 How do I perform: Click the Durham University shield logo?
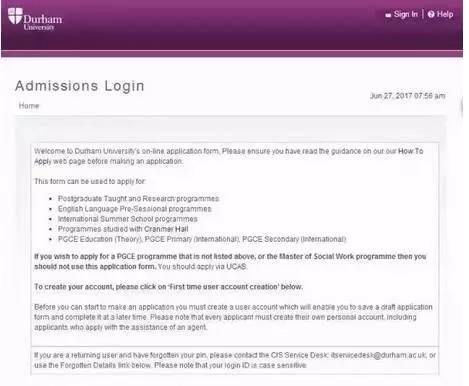coord(15,16)
